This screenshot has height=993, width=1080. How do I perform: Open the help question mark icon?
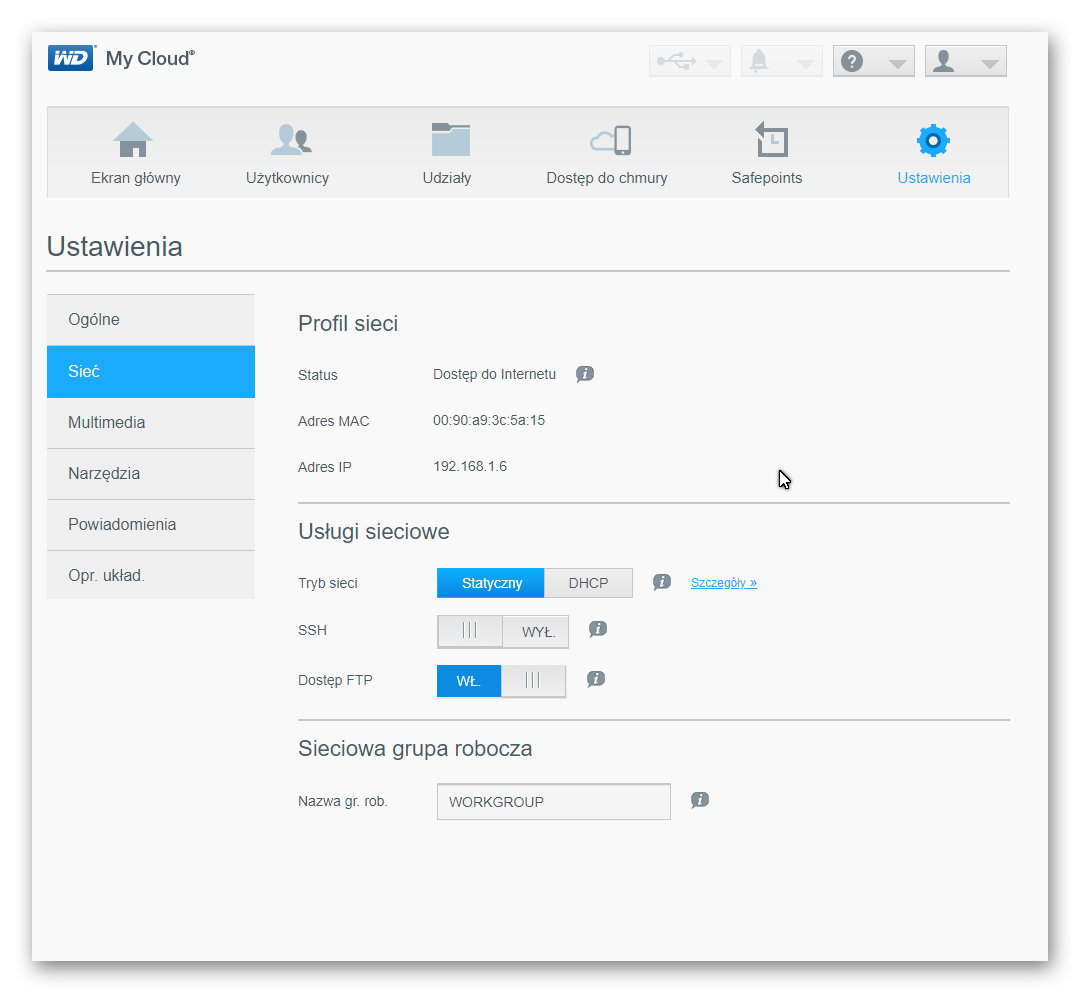tap(852, 61)
